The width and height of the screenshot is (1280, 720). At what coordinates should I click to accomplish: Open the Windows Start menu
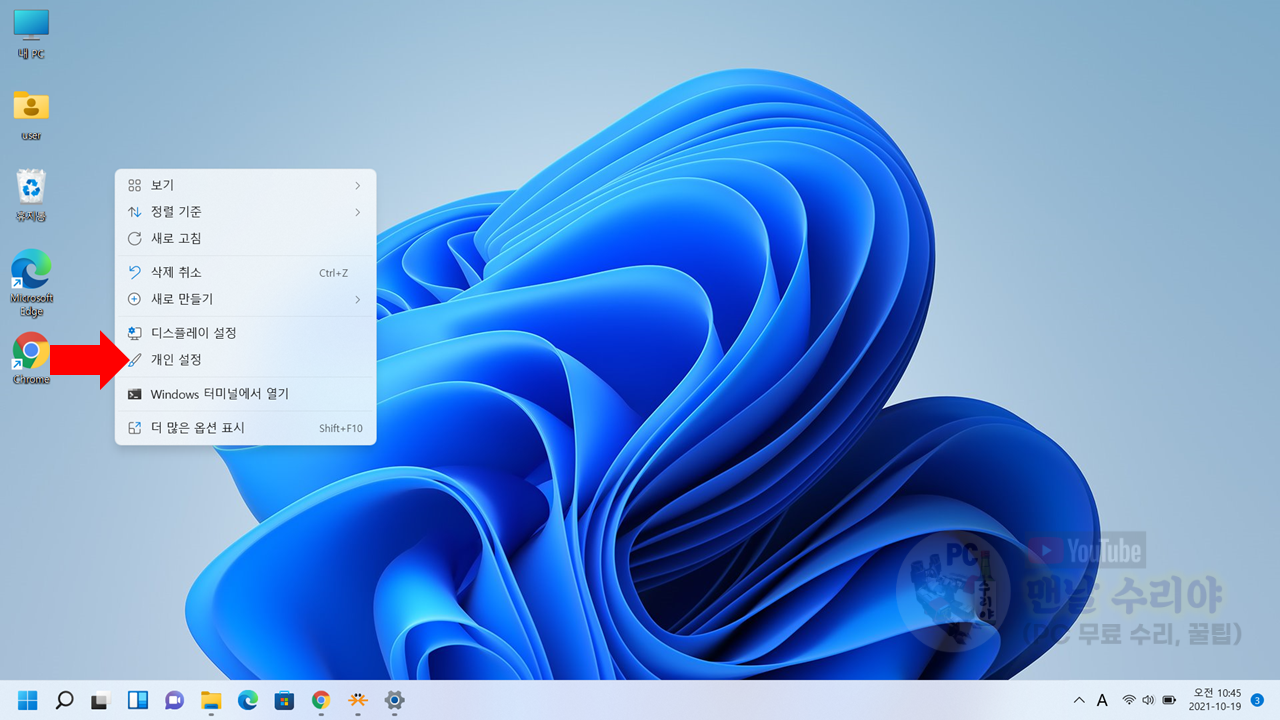click(x=28, y=700)
